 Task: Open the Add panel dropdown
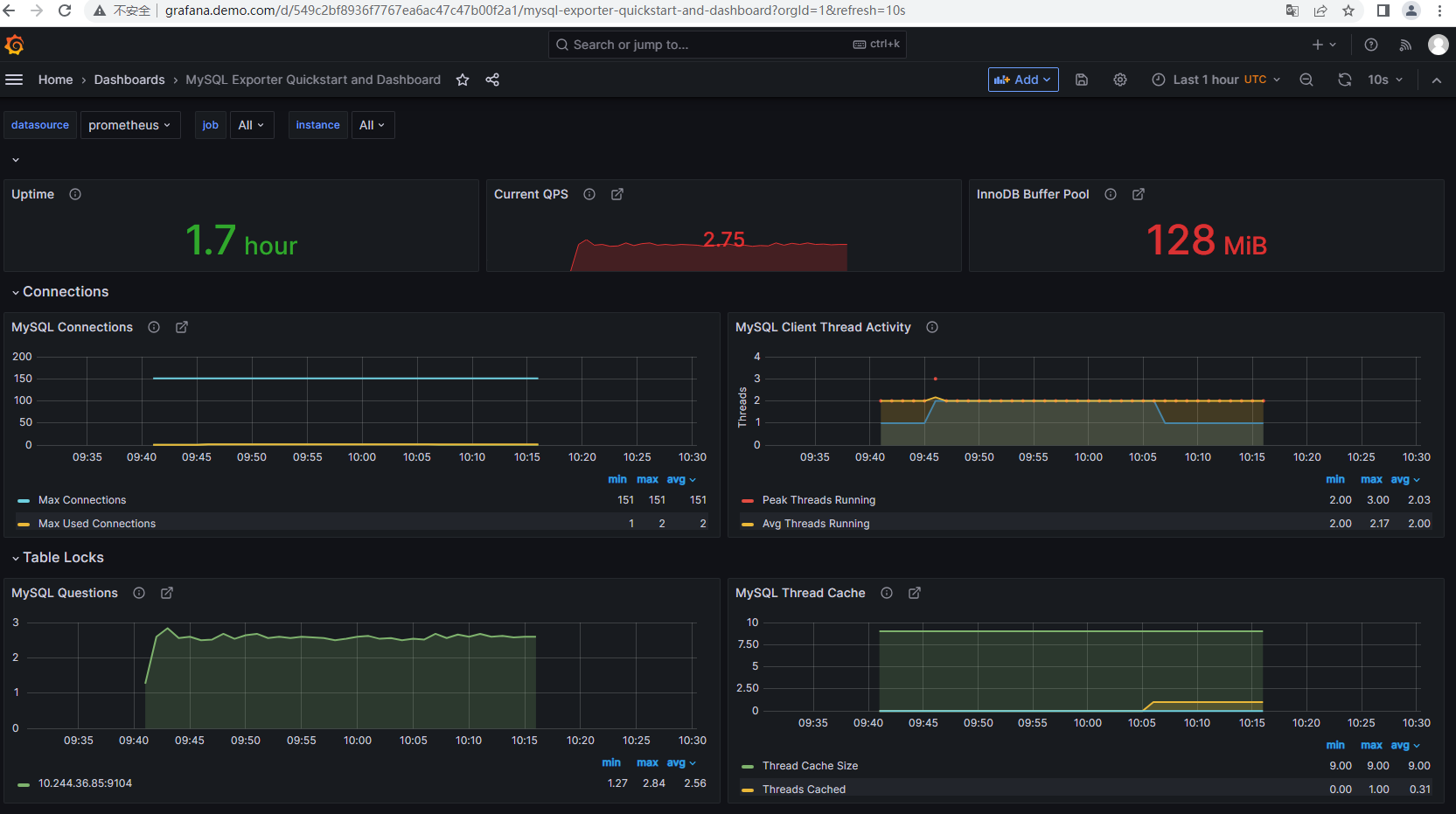click(x=1023, y=80)
